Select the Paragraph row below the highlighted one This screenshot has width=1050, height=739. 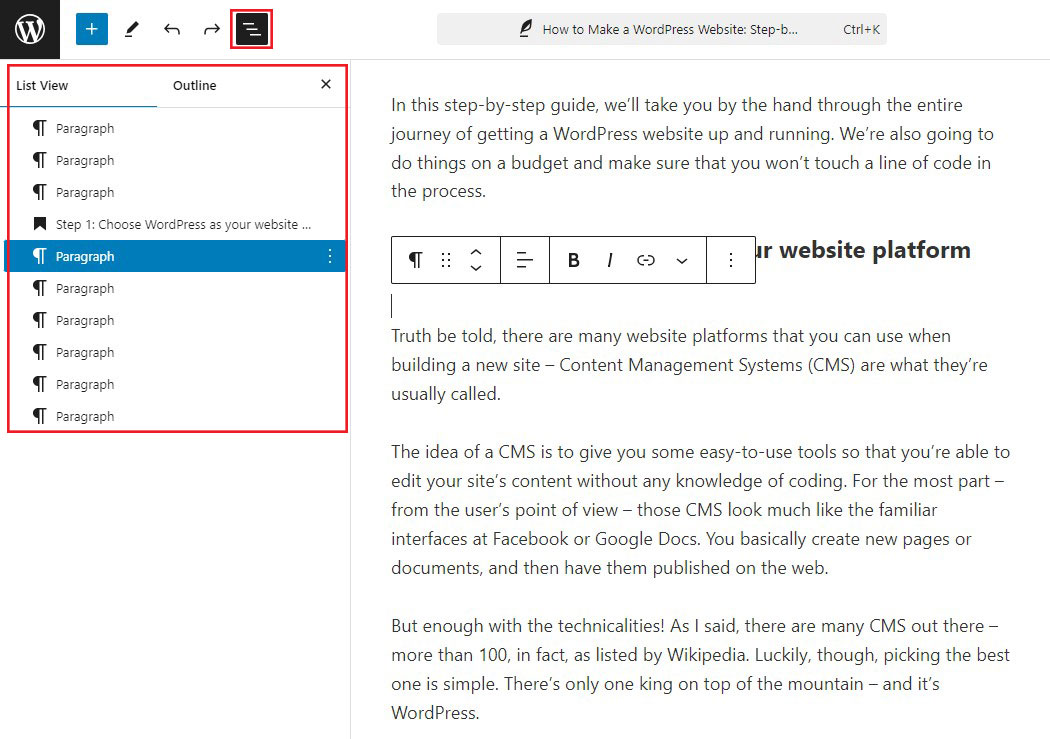point(177,289)
